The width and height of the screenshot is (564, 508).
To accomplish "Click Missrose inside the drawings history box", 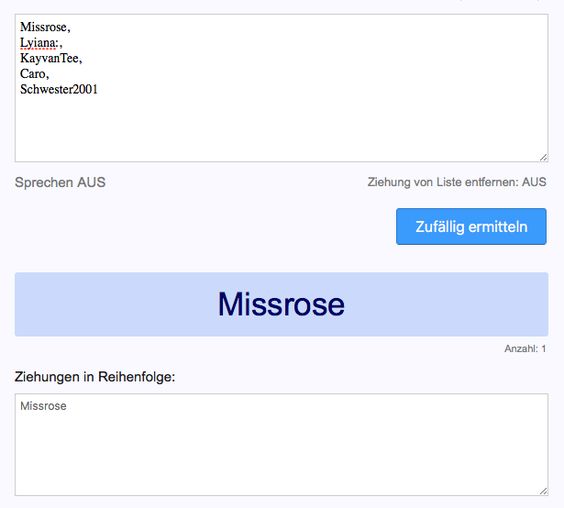I will point(43,406).
